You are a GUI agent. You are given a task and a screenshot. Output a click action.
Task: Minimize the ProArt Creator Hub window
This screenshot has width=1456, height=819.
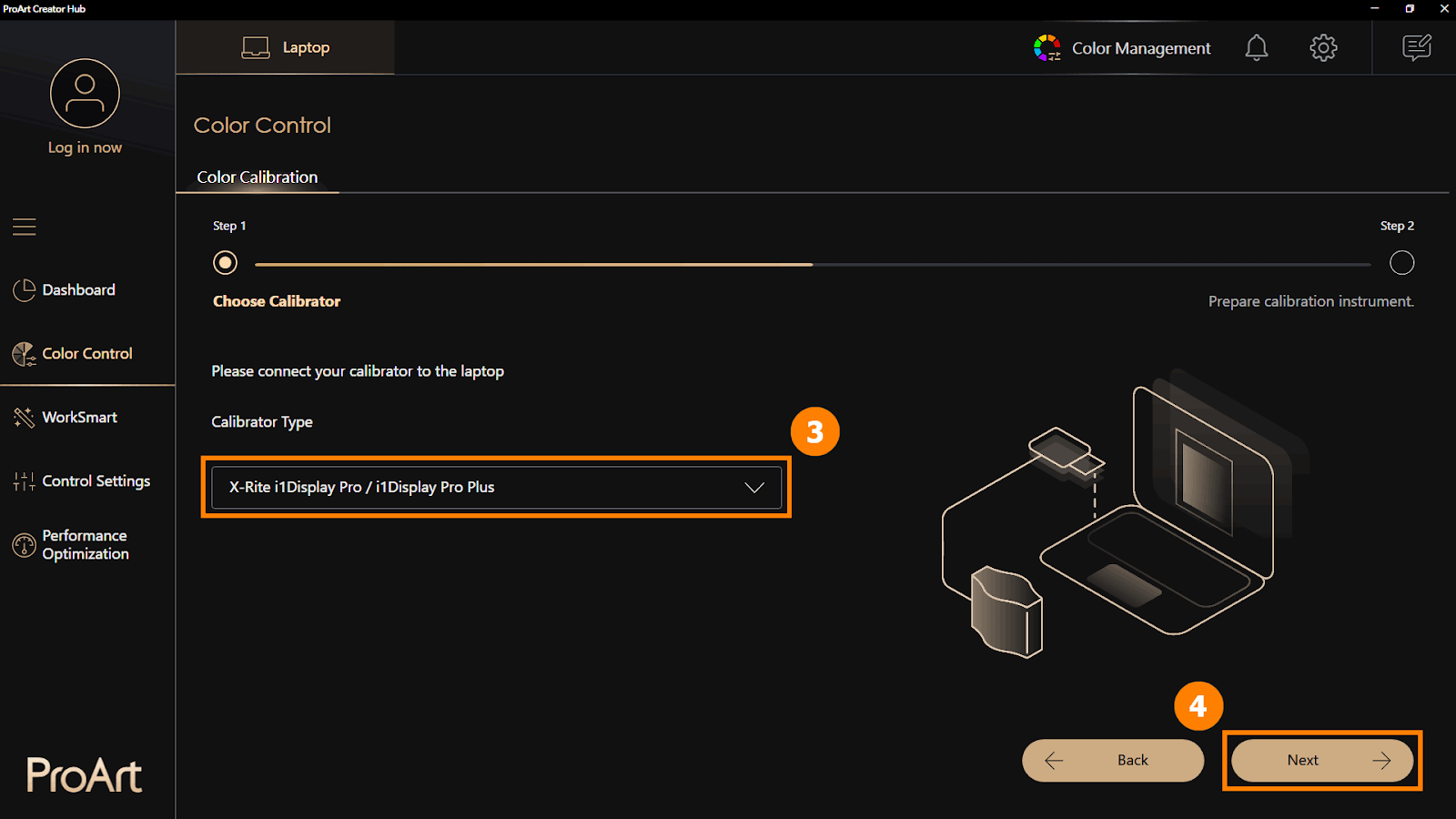1375,8
